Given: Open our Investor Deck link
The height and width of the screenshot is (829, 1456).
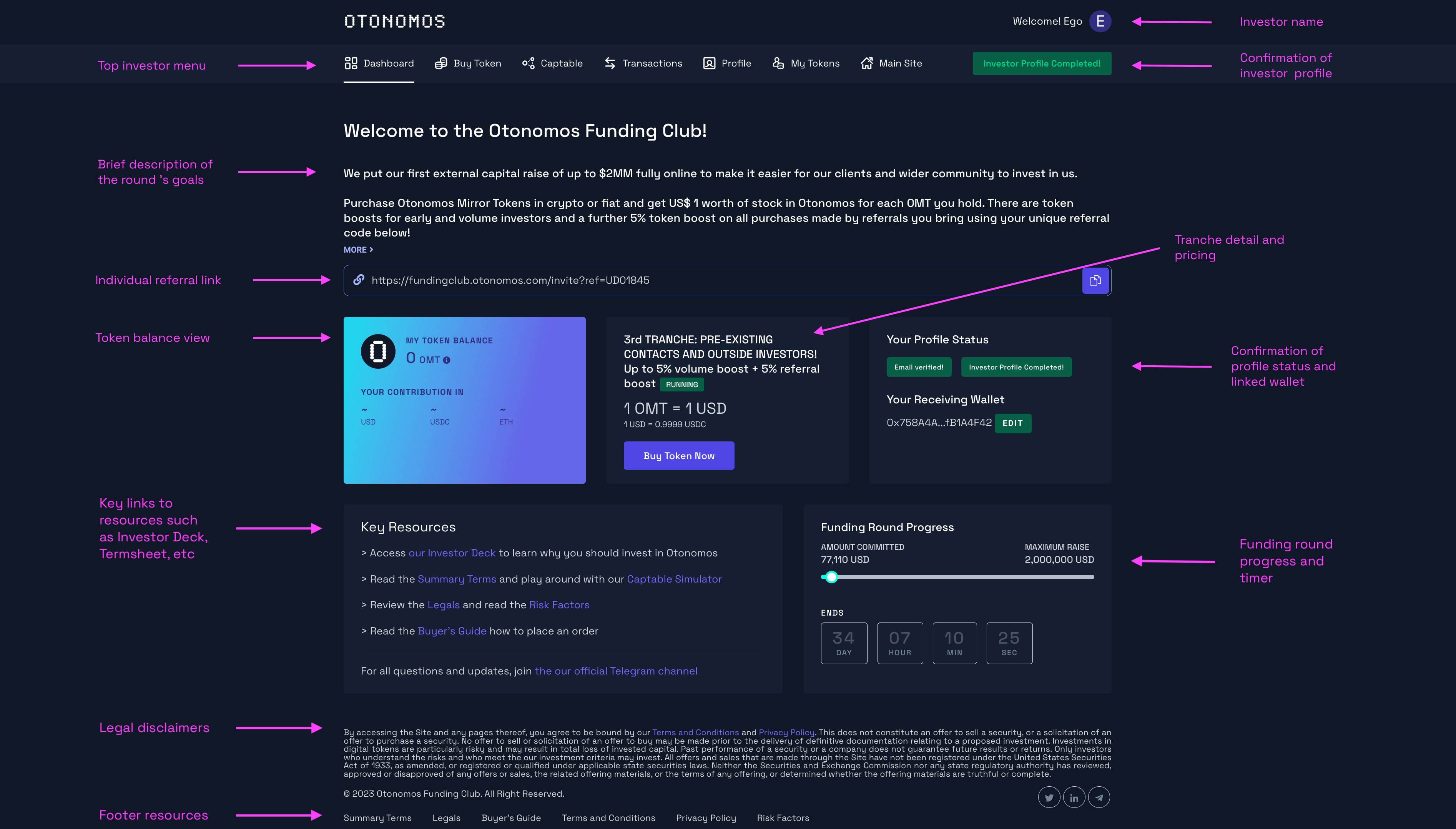Looking at the screenshot, I should (x=452, y=553).
